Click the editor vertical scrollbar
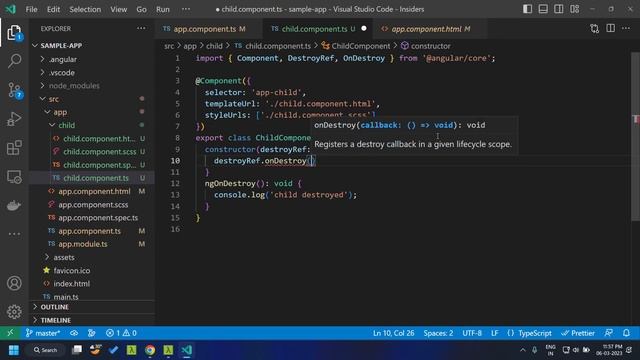 pos(635,137)
